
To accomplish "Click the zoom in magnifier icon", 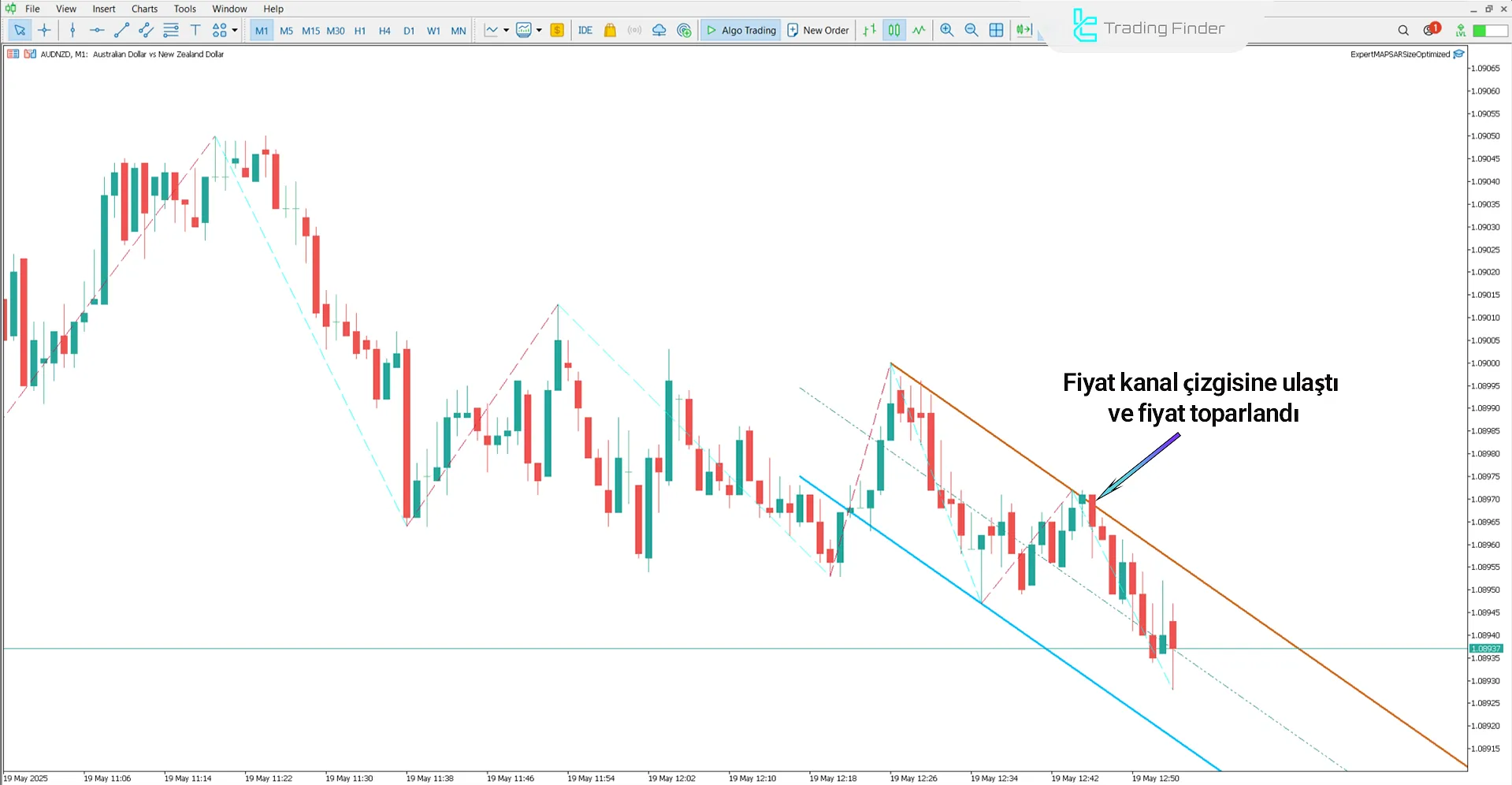I will 947,30.
